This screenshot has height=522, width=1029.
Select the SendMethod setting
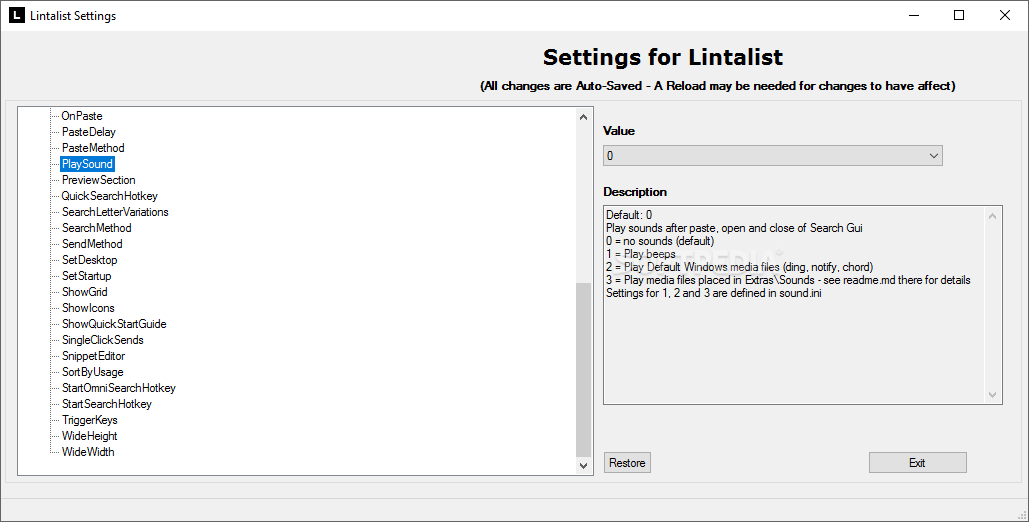pos(92,244)
